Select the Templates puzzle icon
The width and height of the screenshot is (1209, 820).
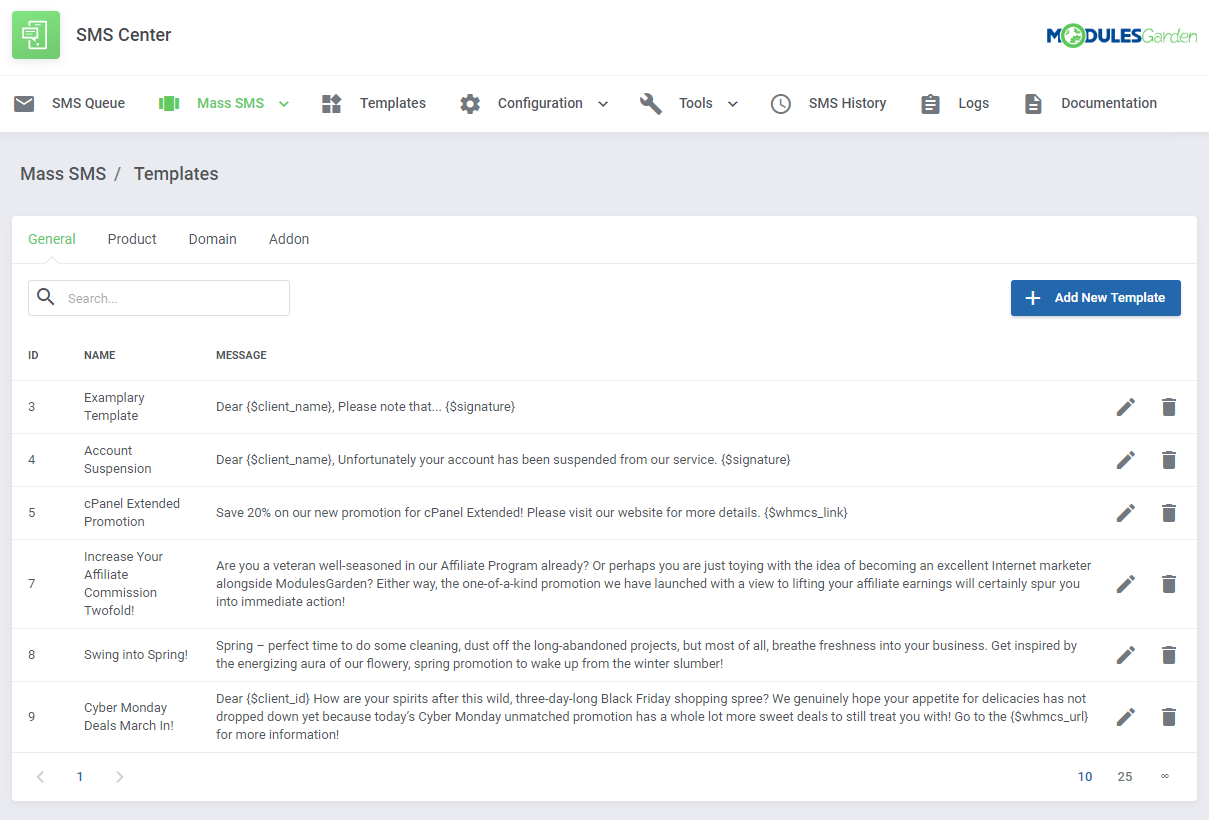[331, 102]
